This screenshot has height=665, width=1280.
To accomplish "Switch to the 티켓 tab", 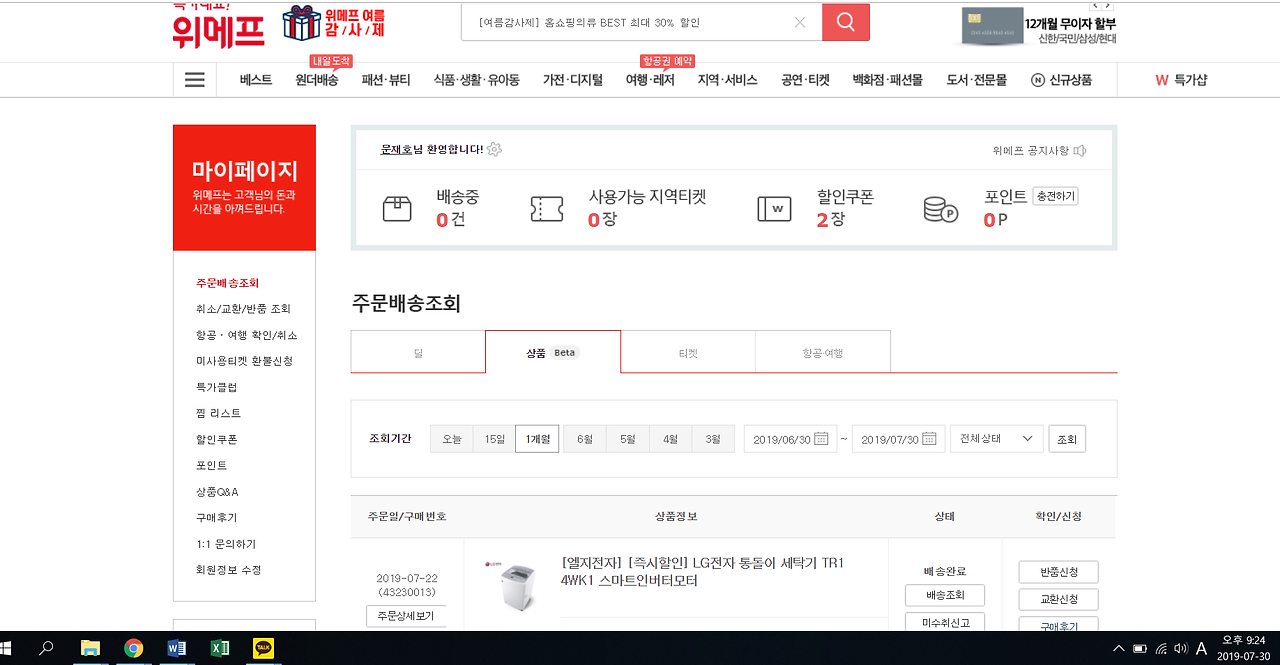I will 687,351.
